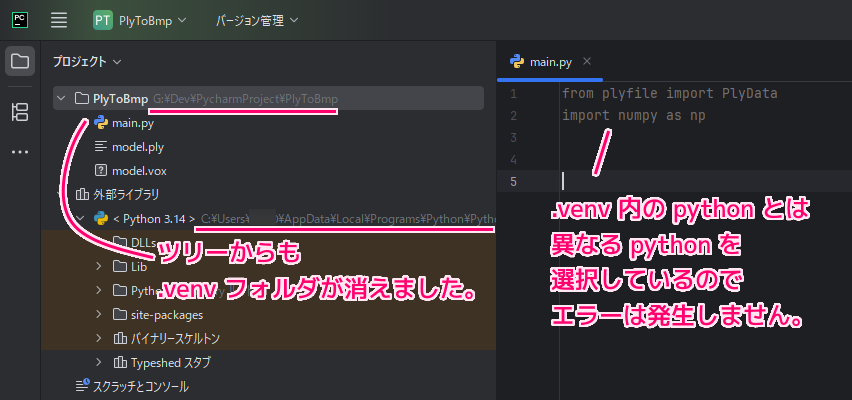Select the DLLs folder
This screenshot has height=400, width=852.
coord(143,242)
